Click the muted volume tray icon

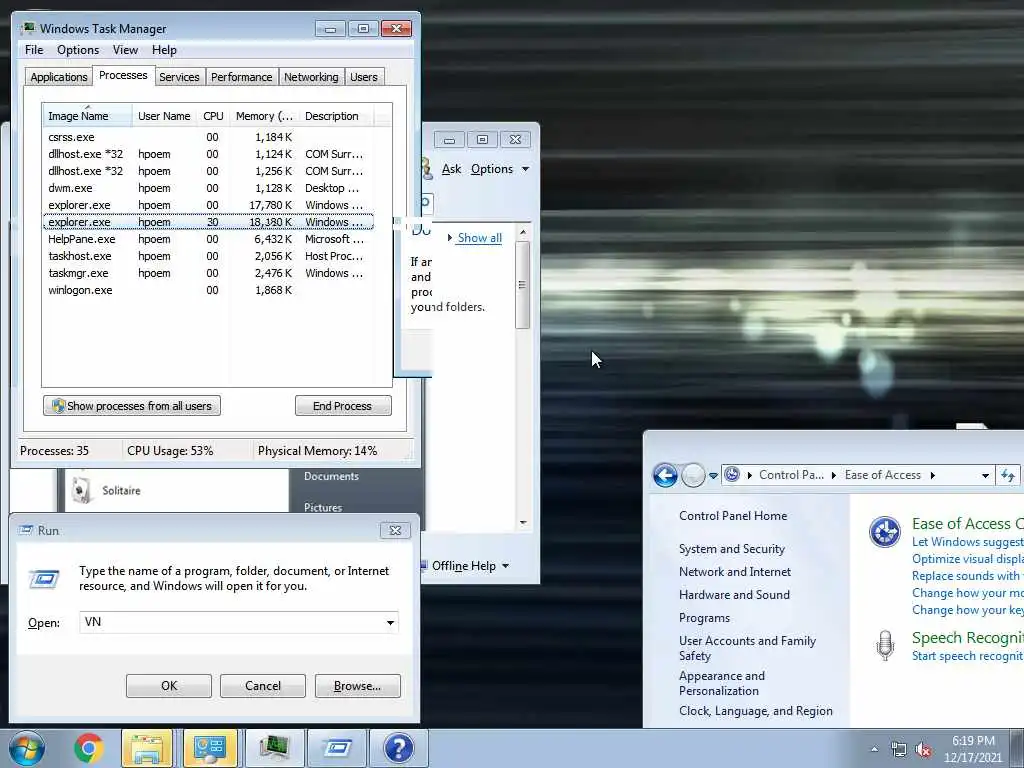(923, 750)
